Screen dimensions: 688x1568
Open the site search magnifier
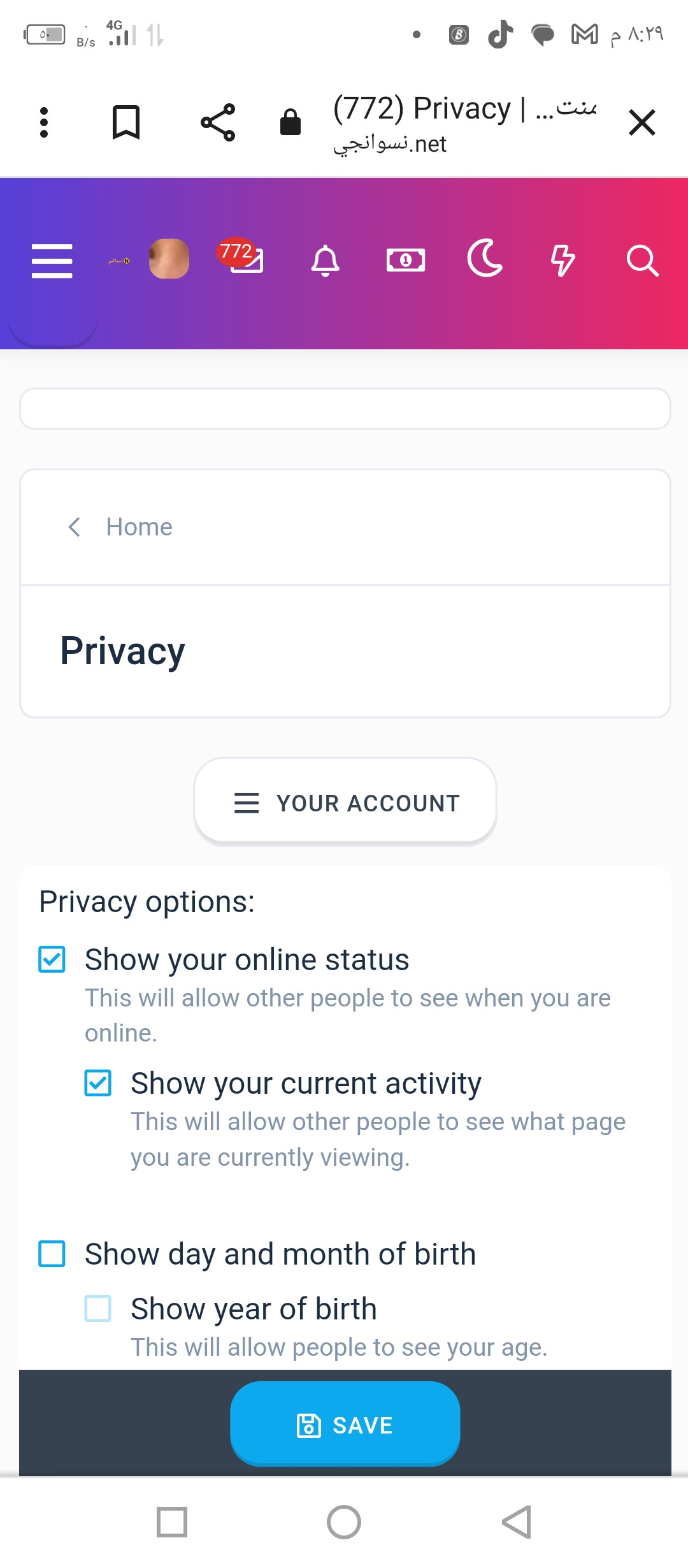click(641, 261)
